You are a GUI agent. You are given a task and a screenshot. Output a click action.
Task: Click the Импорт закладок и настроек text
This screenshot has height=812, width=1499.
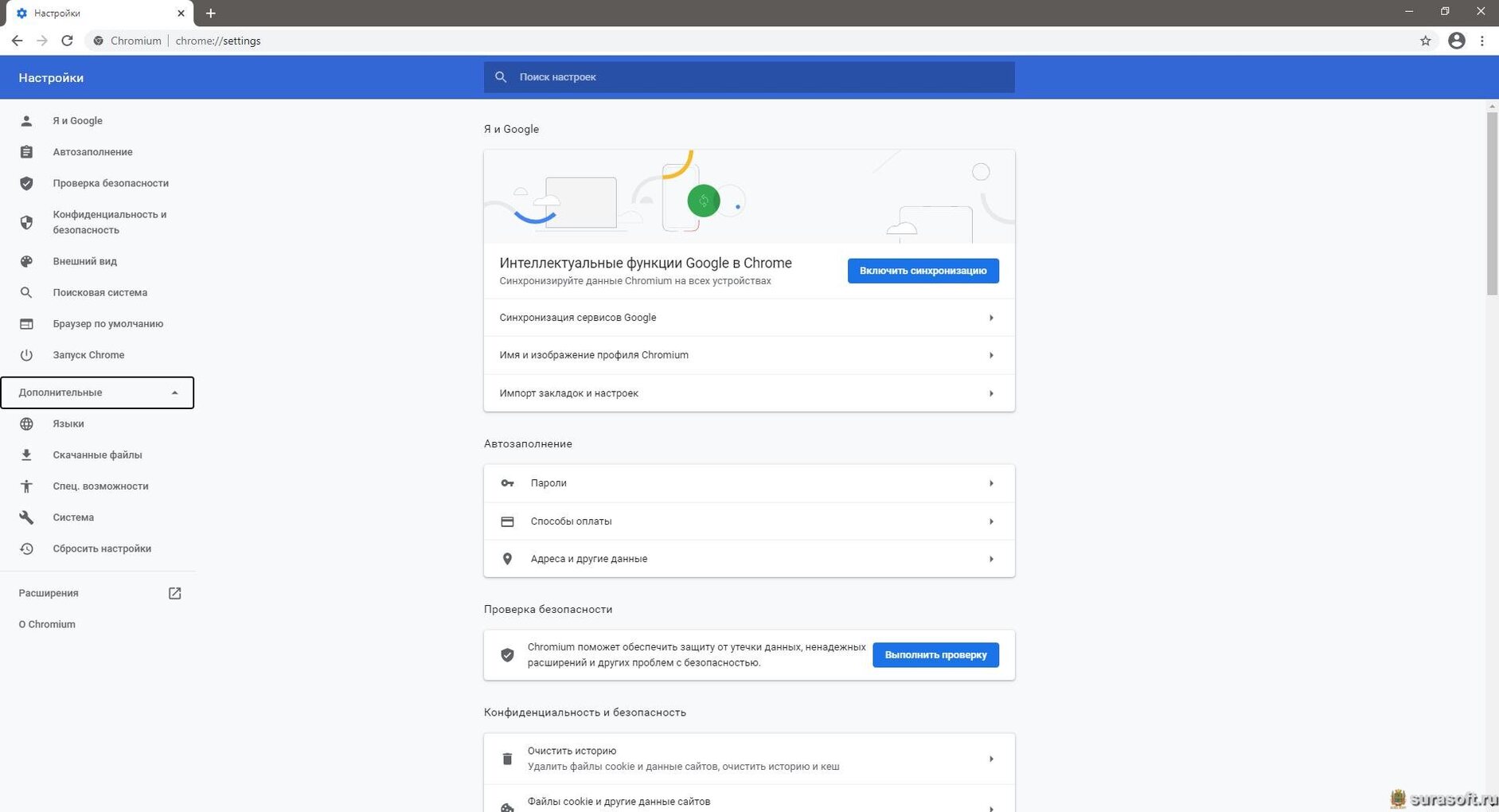tap(568, 393)
